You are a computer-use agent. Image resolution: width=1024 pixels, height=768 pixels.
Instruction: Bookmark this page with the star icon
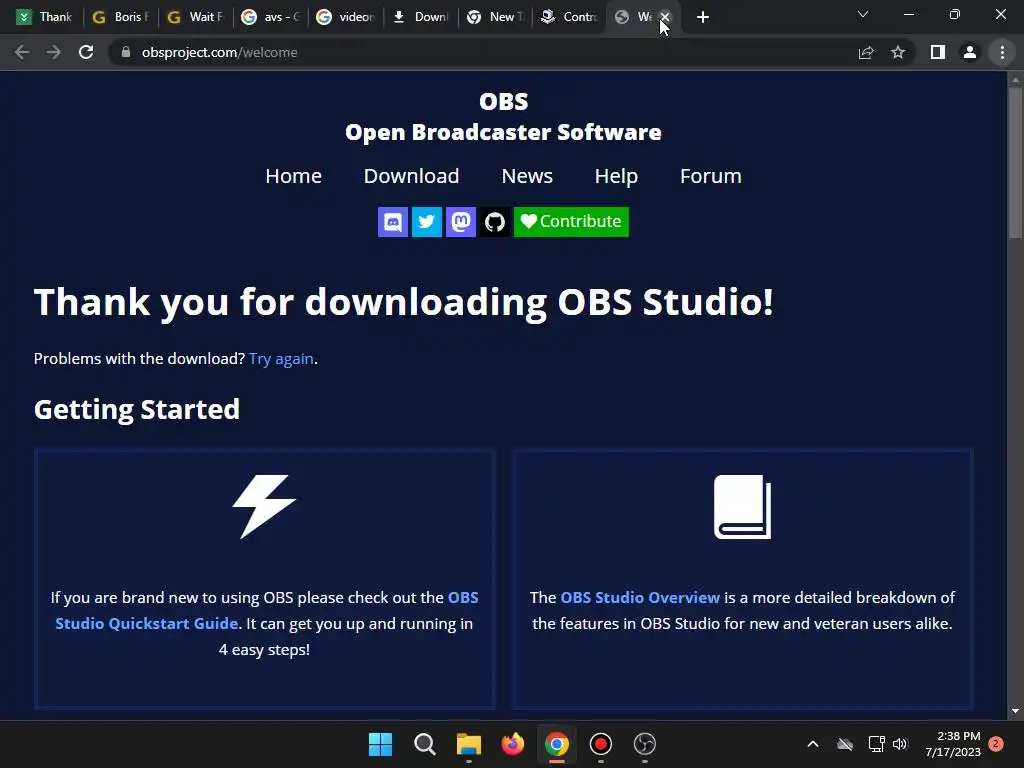(898, 52)
